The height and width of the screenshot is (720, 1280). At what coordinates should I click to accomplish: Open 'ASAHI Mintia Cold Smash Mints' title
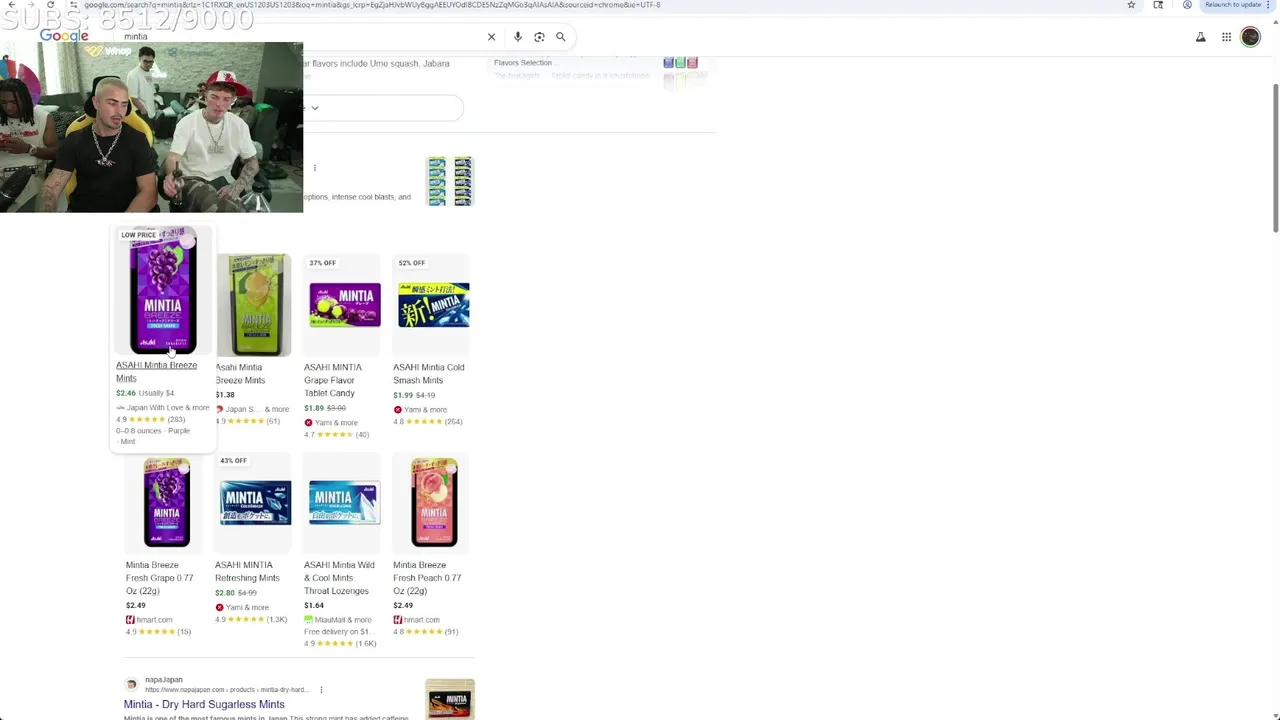(x=428, y=374)
